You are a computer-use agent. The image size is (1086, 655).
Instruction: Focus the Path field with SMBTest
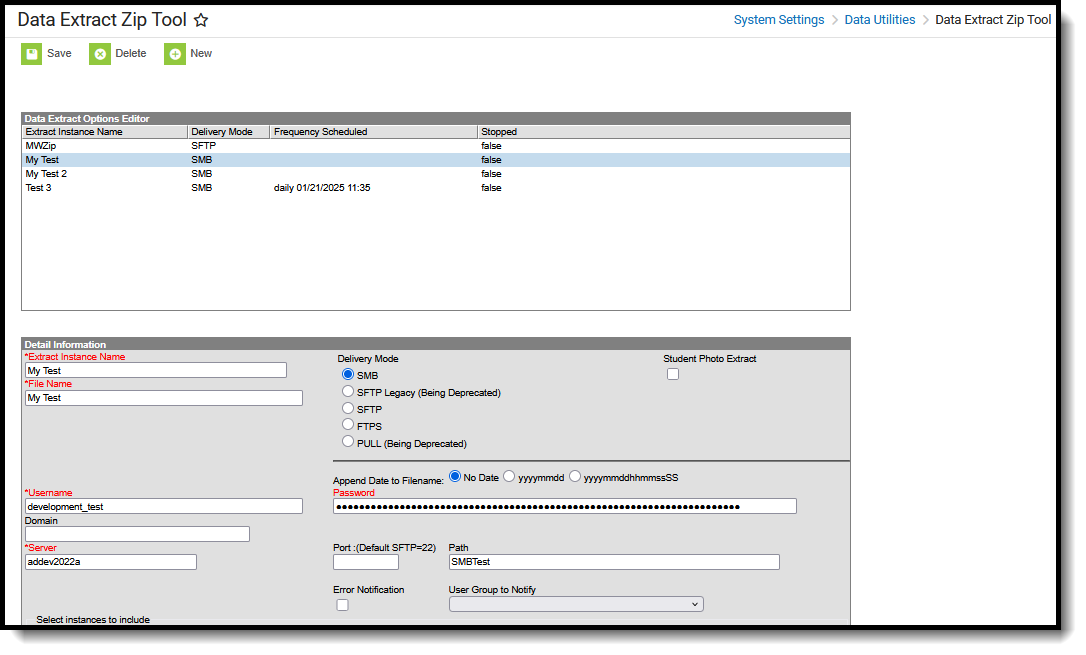pyautogui.click(x=614, y=562)
